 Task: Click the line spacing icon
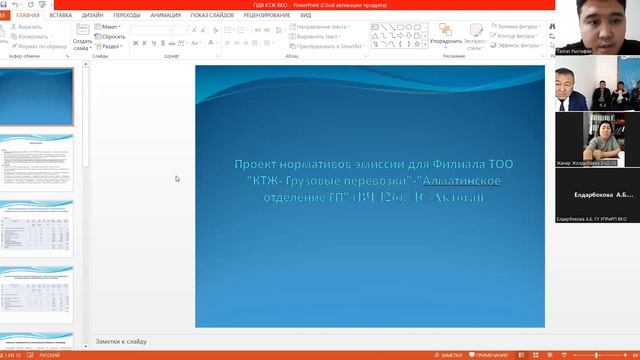click(279, 30)
